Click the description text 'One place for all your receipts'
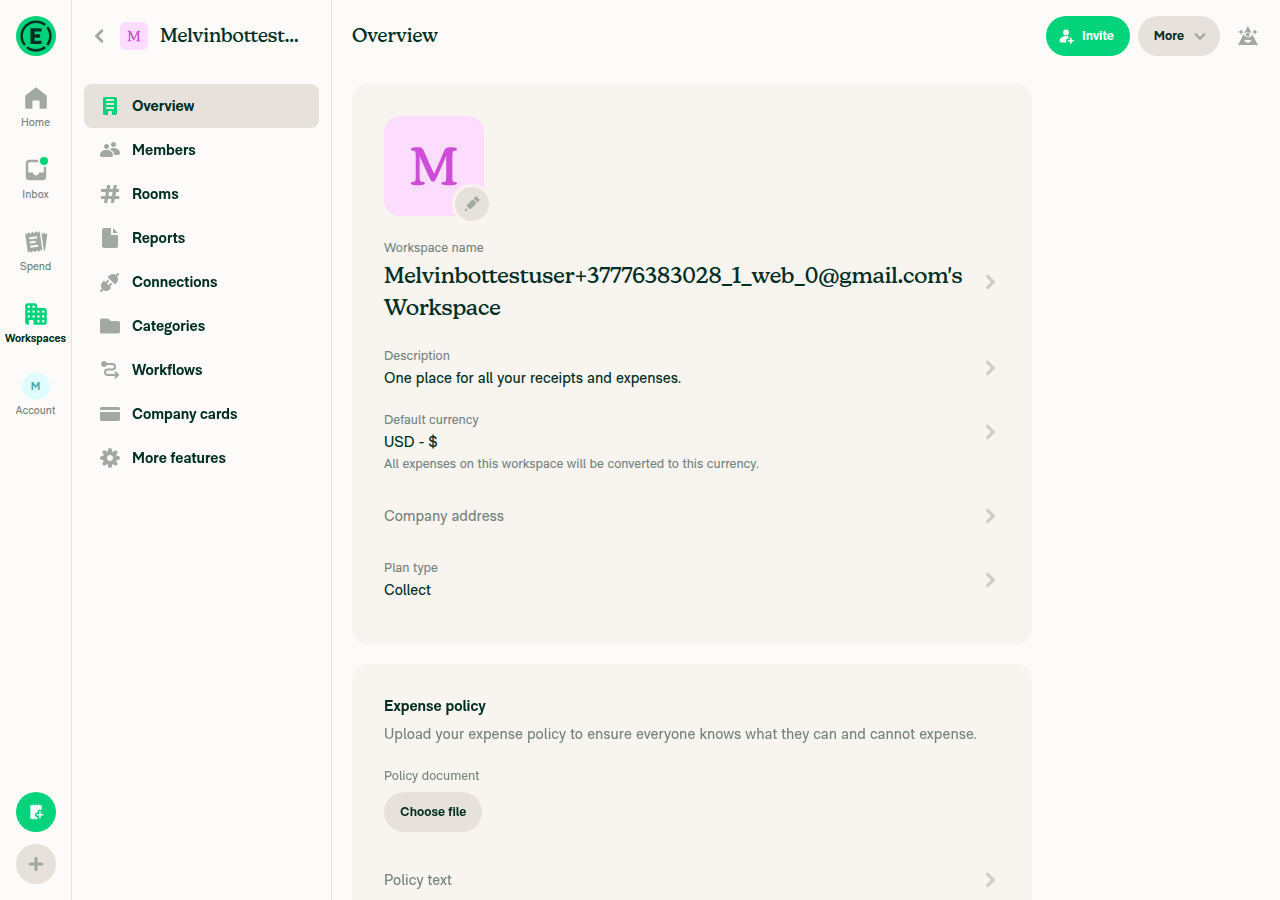Screen dimensions: 1280x900 click(532, 378)
